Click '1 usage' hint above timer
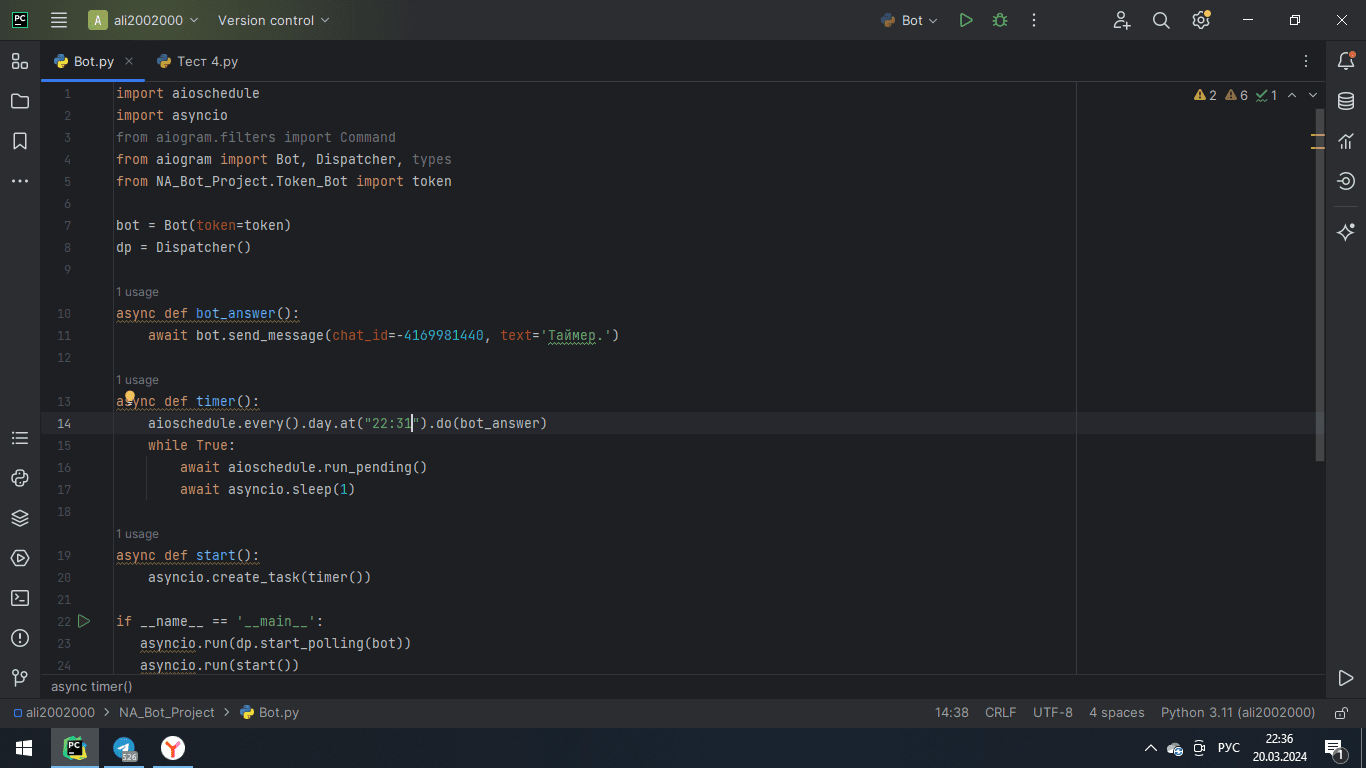The width and height of the screenshot is (1366, 768). [137, 380]
